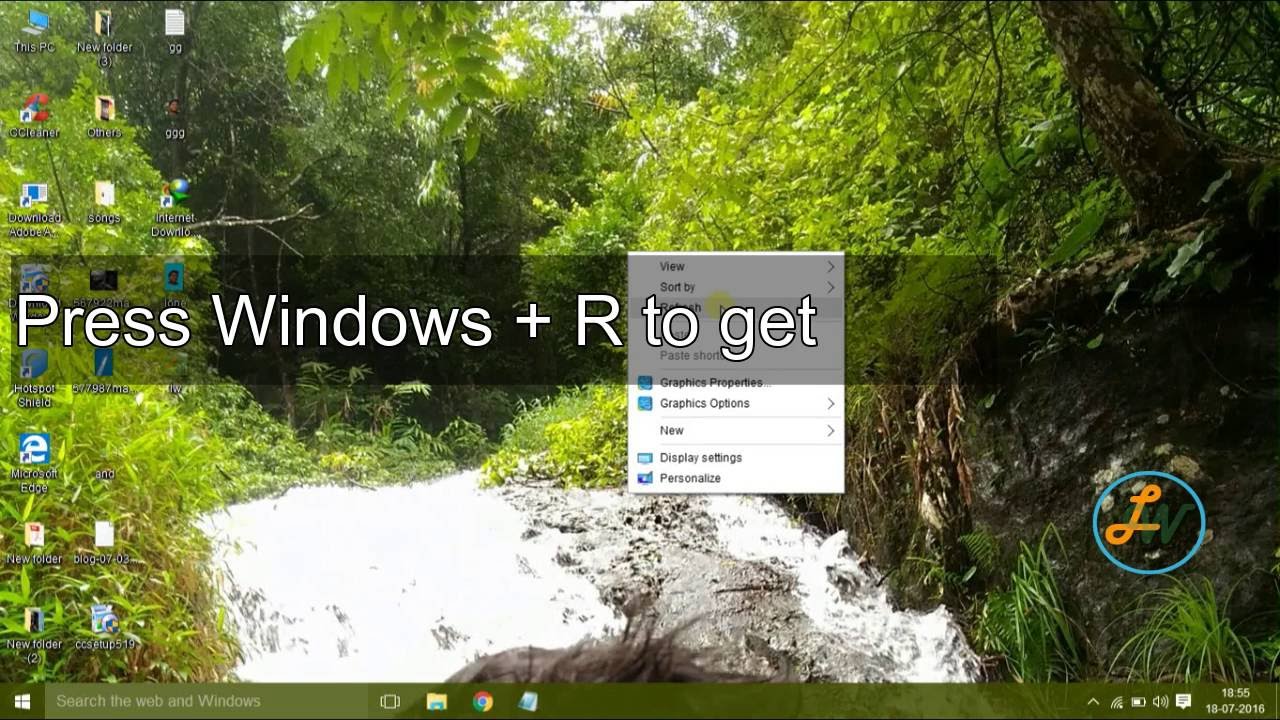Screen dimensions: 1280x720
Task: Launch Internet Download Manager shortcut
Action: 175,209
